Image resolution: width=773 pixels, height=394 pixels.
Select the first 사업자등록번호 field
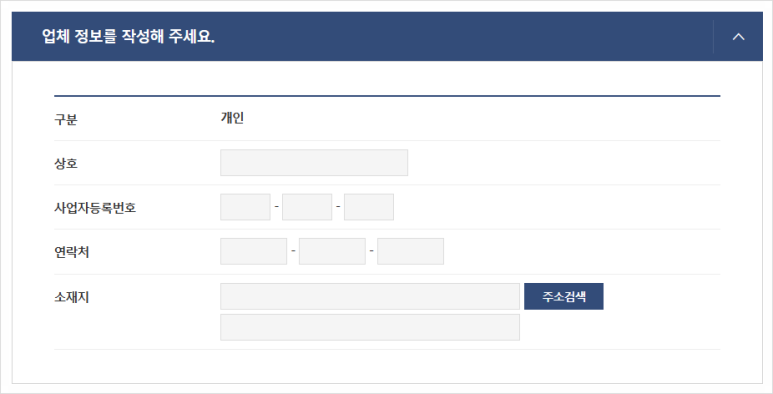pos(245,207)
